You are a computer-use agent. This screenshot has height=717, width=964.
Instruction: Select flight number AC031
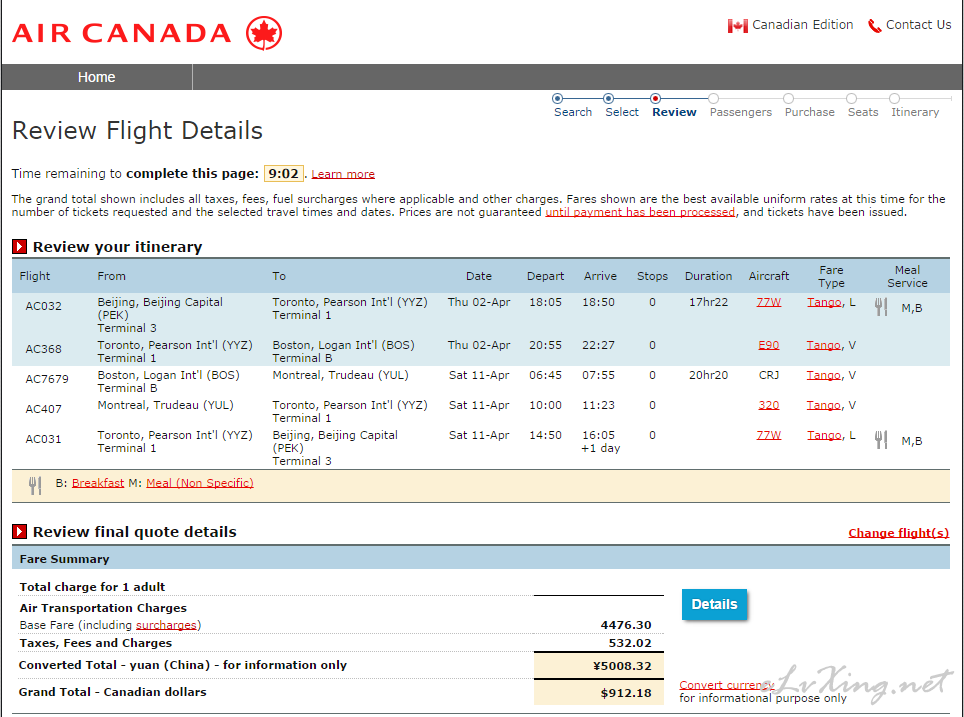coord(44,439)
